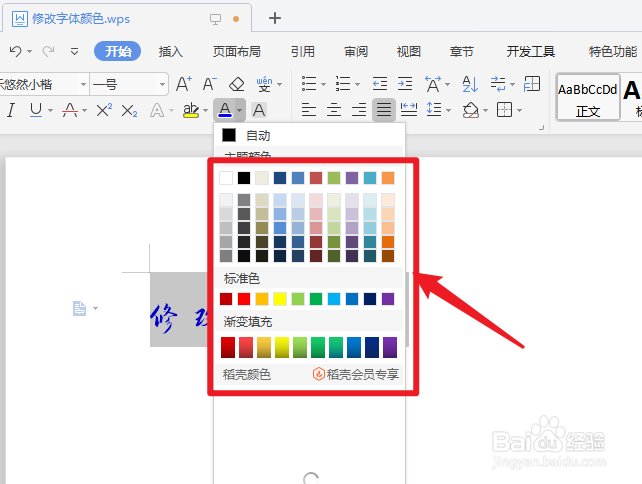This screenshot has height=484, width=642.
Task: Click the increase font size icon
Action: pyautogui.click(x=183, y=84)
